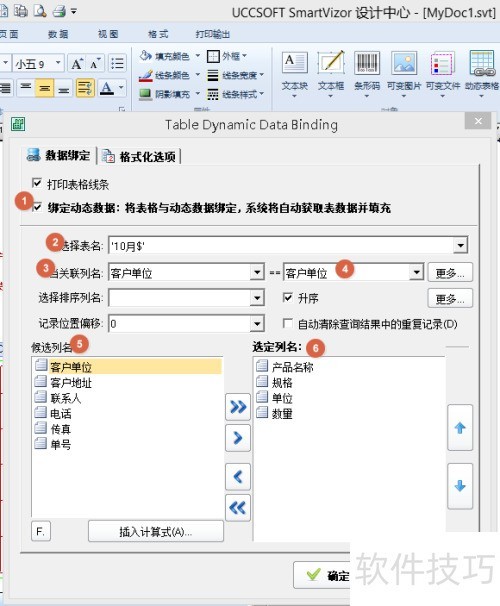The image size is (500, 606).
Task: Click 更多... button beside 升序
Action: point(450,298)
